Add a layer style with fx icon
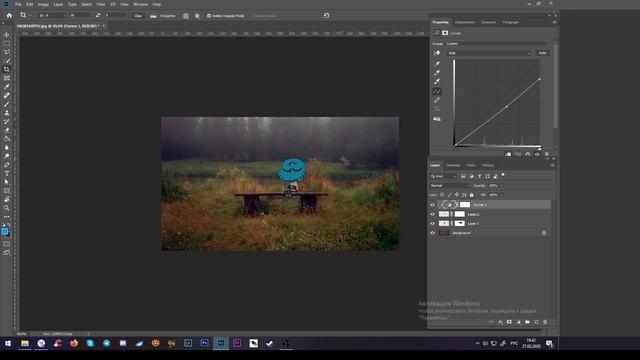Image resolution: width=640 pixels, height=360 pixels. (x=500, y=322)
